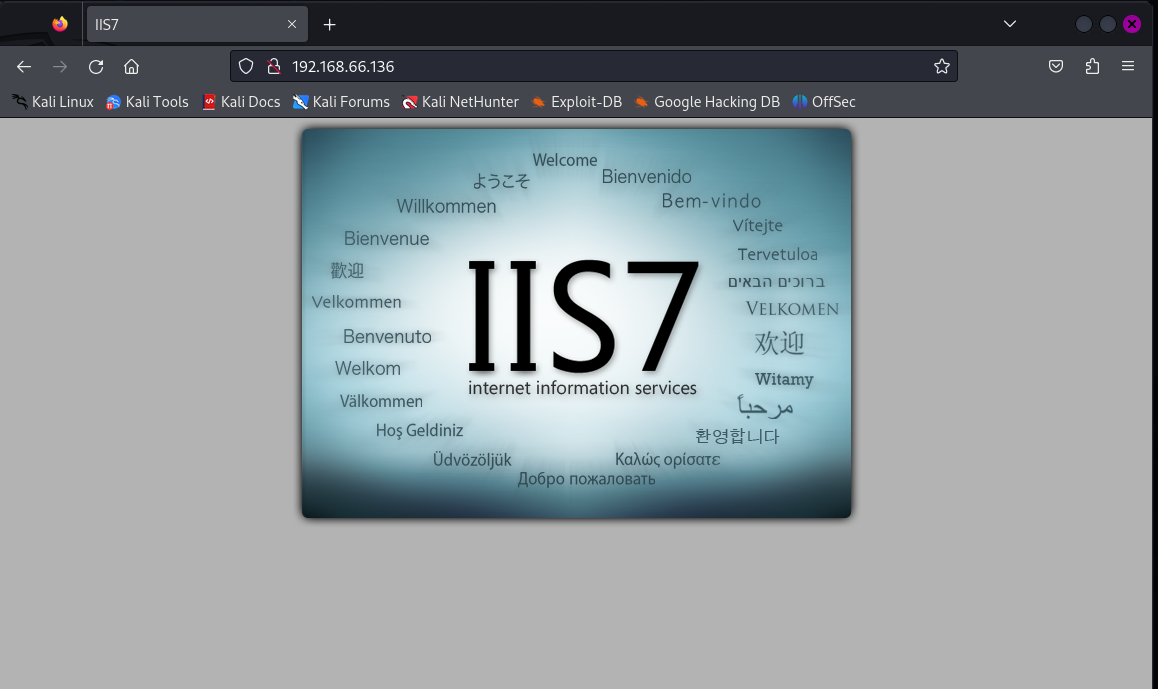Viewport: 1158px width, 689px height.
Task: Open the Kali Docs bookmark
Action: 241,102
